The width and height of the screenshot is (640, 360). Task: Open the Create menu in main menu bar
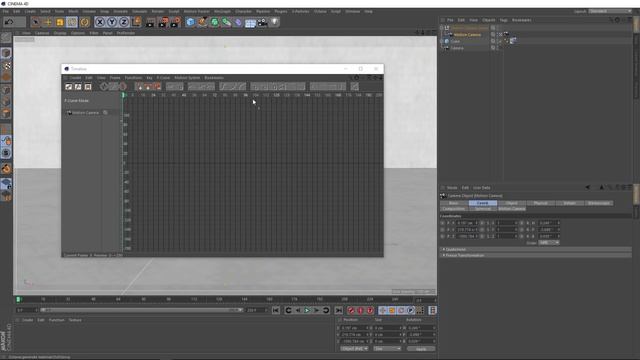click(x=30, y=11)
